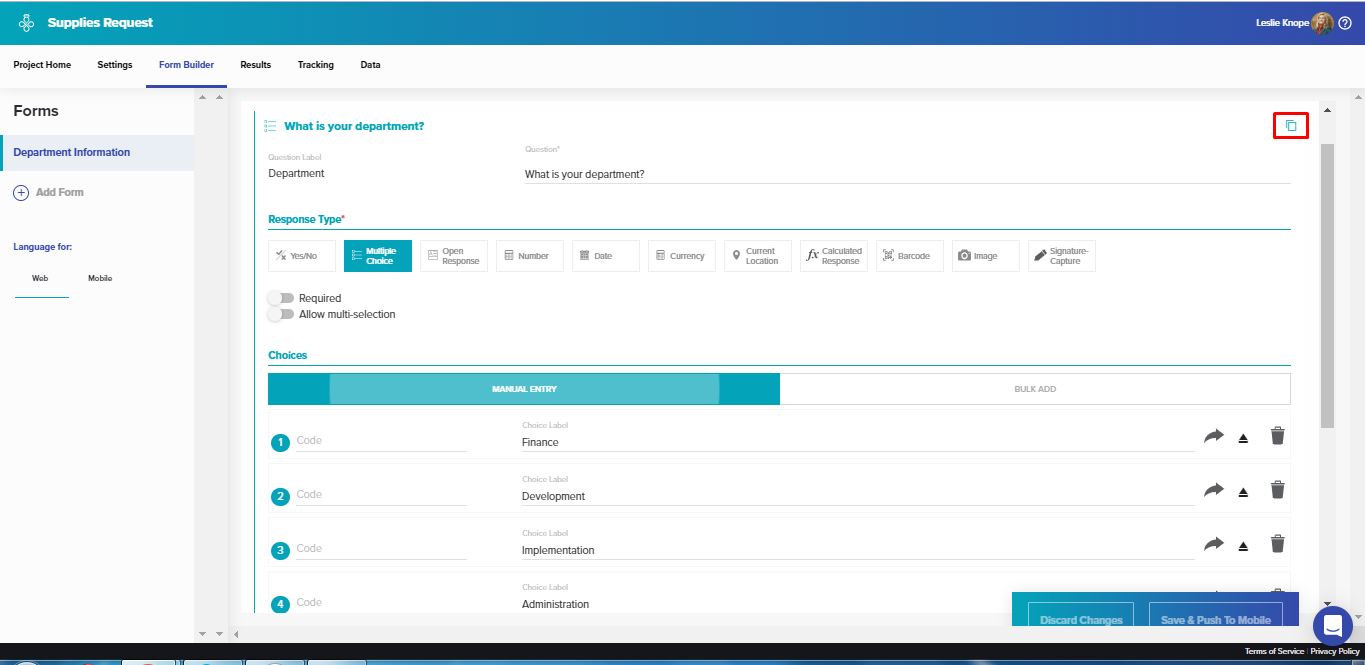The width and height of the screenshot is (1365, 665).
Task: Delete the Implementation choice
Action: (x=1277, y=544)
